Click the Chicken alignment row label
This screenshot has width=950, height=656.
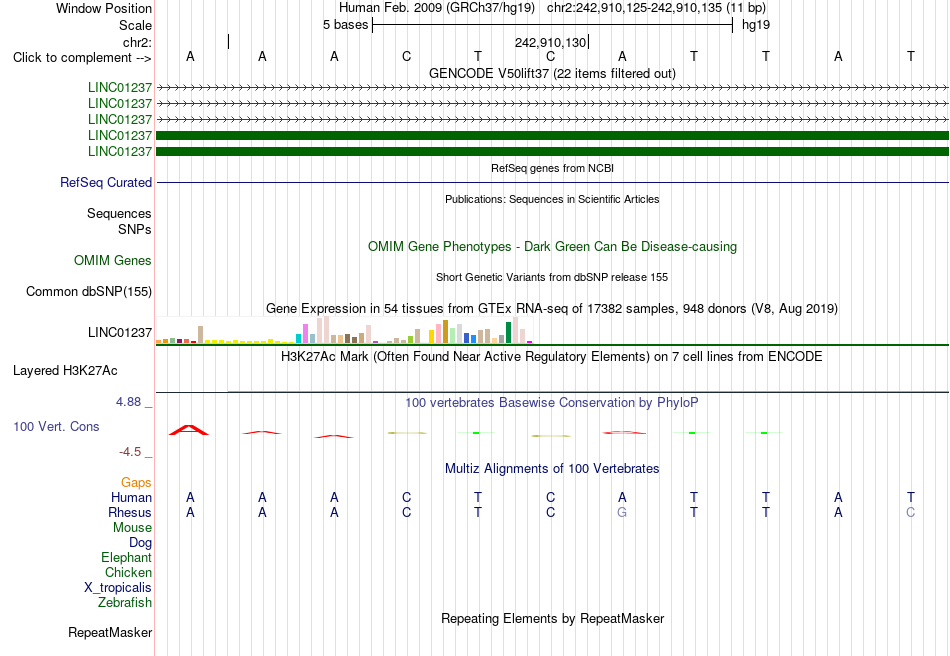(x=128, y=572)
